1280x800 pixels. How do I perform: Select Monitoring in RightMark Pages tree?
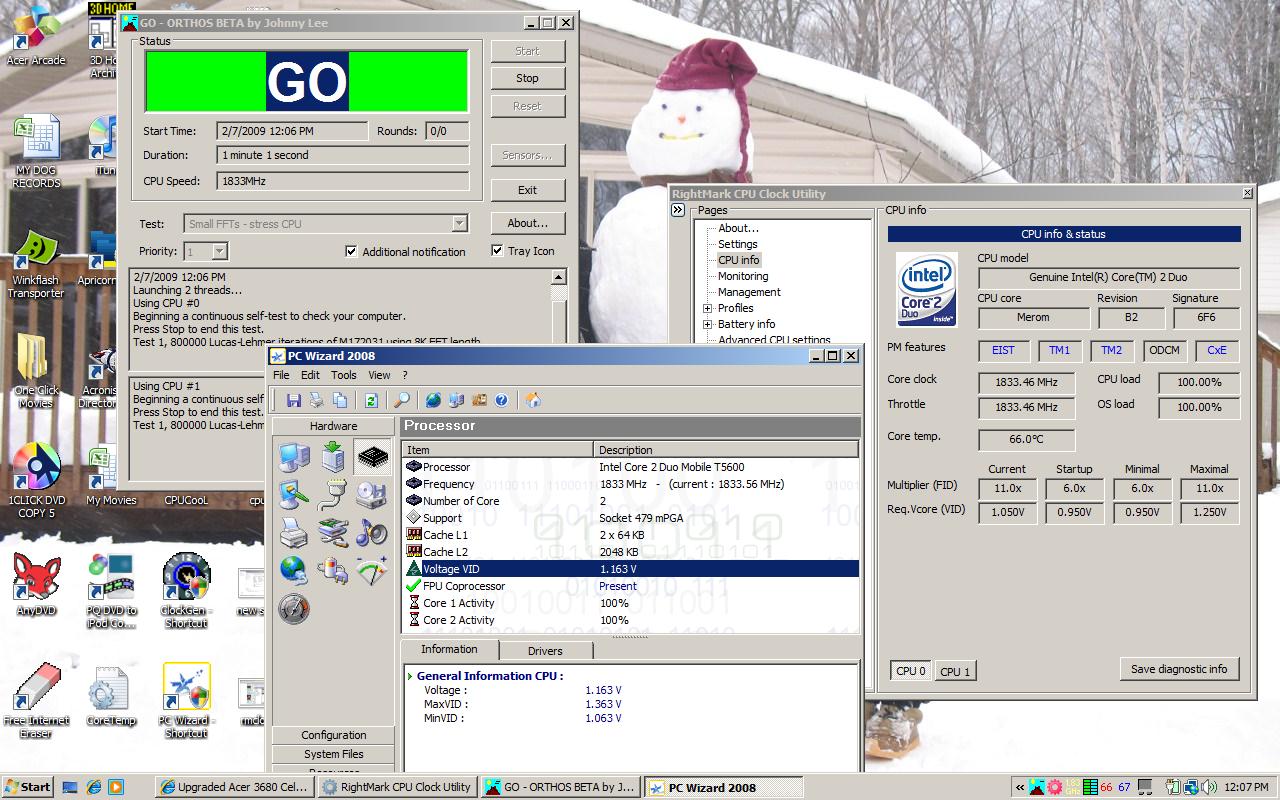coord(743,276)
